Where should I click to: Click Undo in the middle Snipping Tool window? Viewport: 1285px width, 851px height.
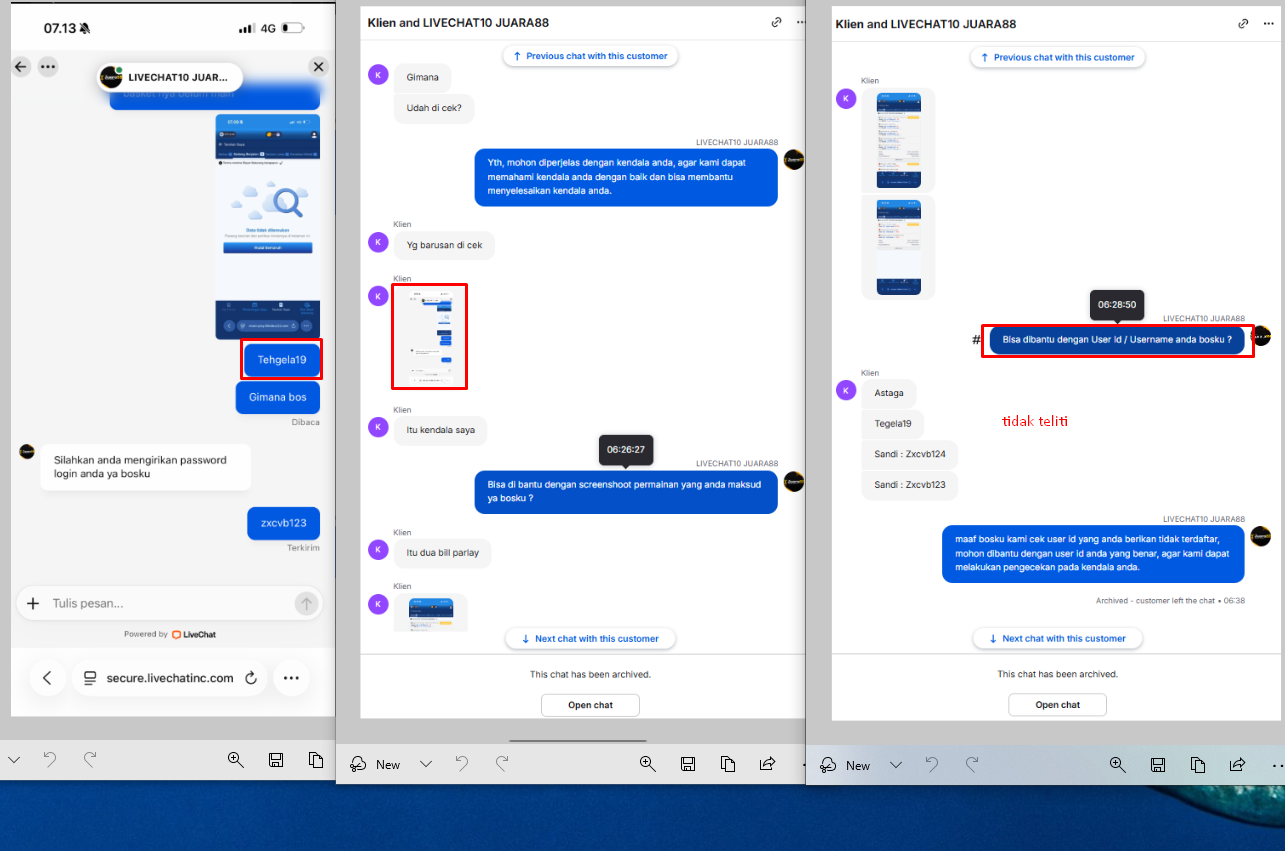tap(462, 764)
